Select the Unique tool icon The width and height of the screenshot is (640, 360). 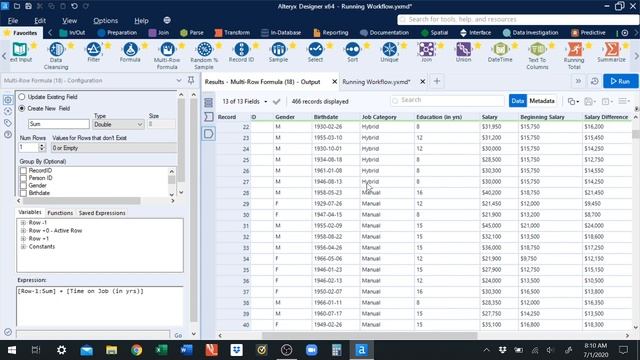(389, 49)
